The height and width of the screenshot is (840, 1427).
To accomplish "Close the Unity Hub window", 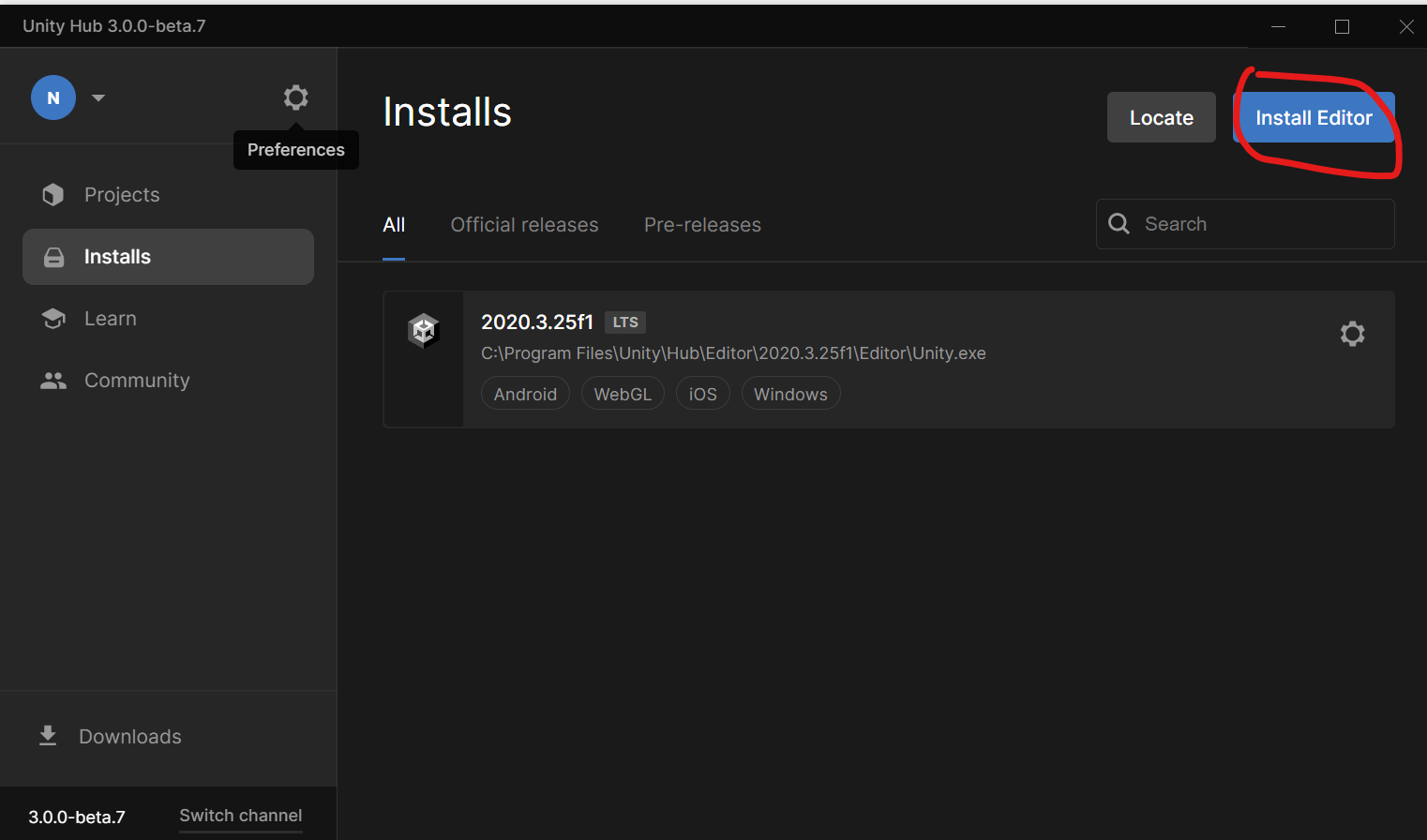I will 1405,26.
